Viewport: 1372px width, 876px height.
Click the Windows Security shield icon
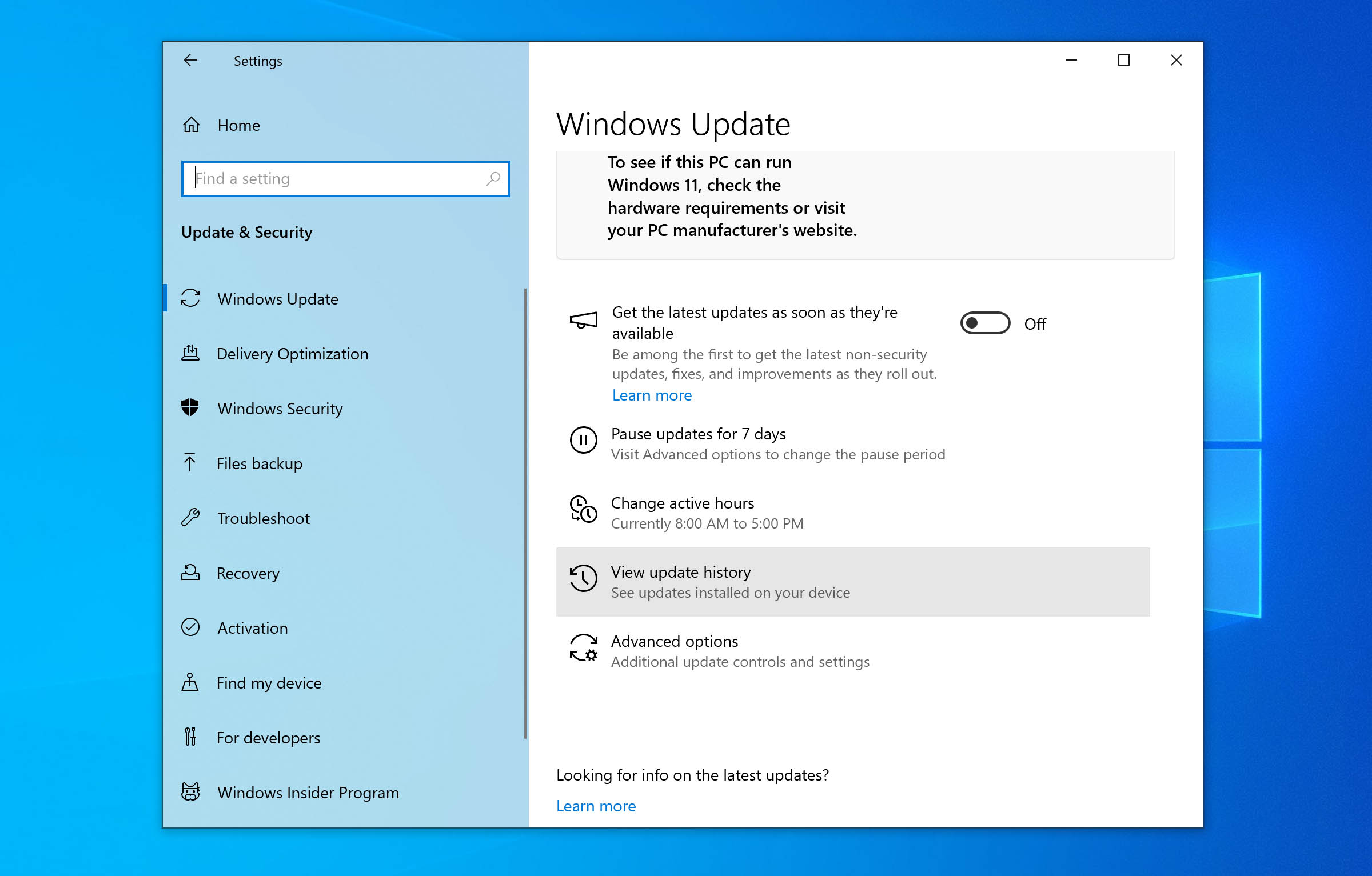tap(190, 408)
